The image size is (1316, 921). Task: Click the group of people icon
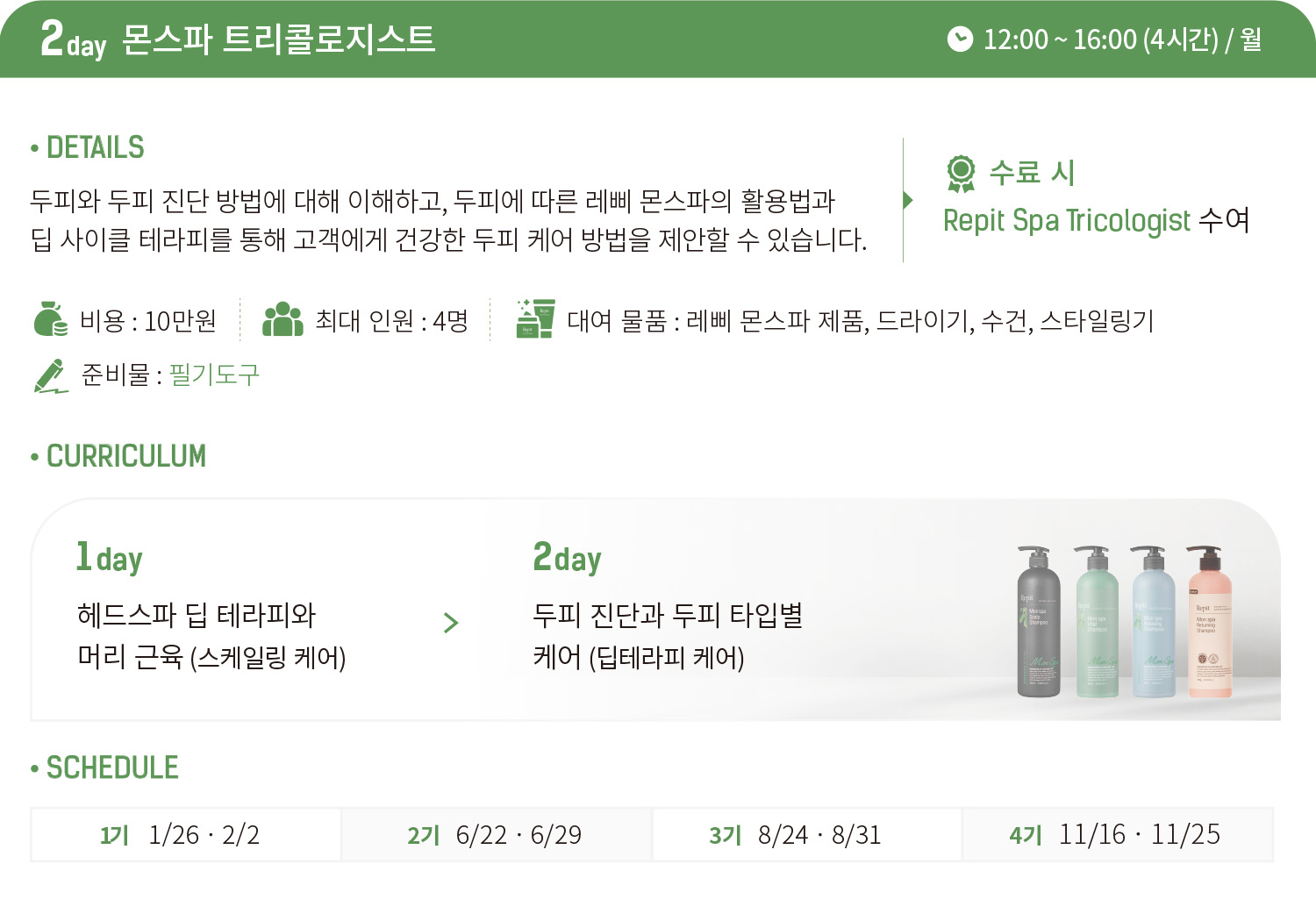[283, 319]
